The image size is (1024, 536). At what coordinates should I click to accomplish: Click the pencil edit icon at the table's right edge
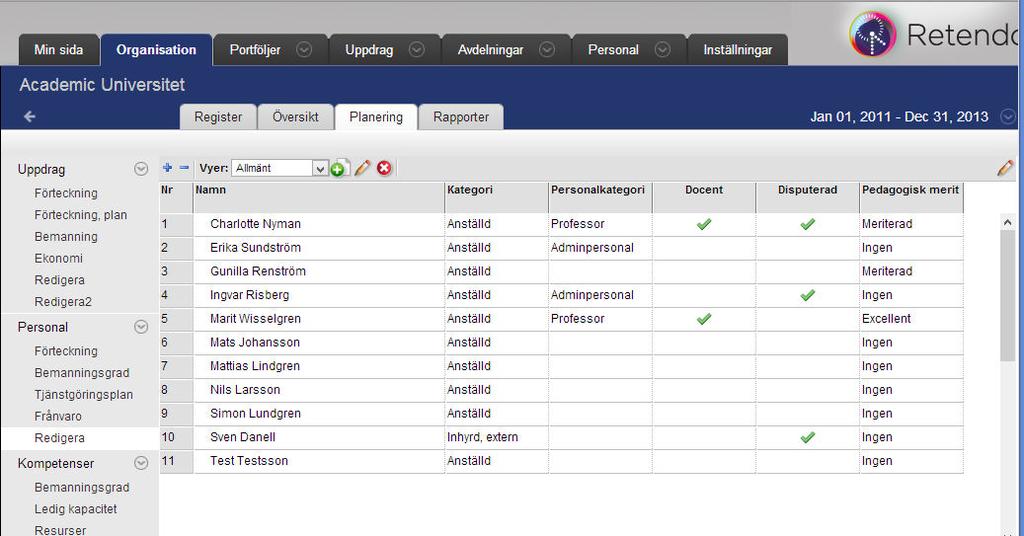tap(1006, 168)
